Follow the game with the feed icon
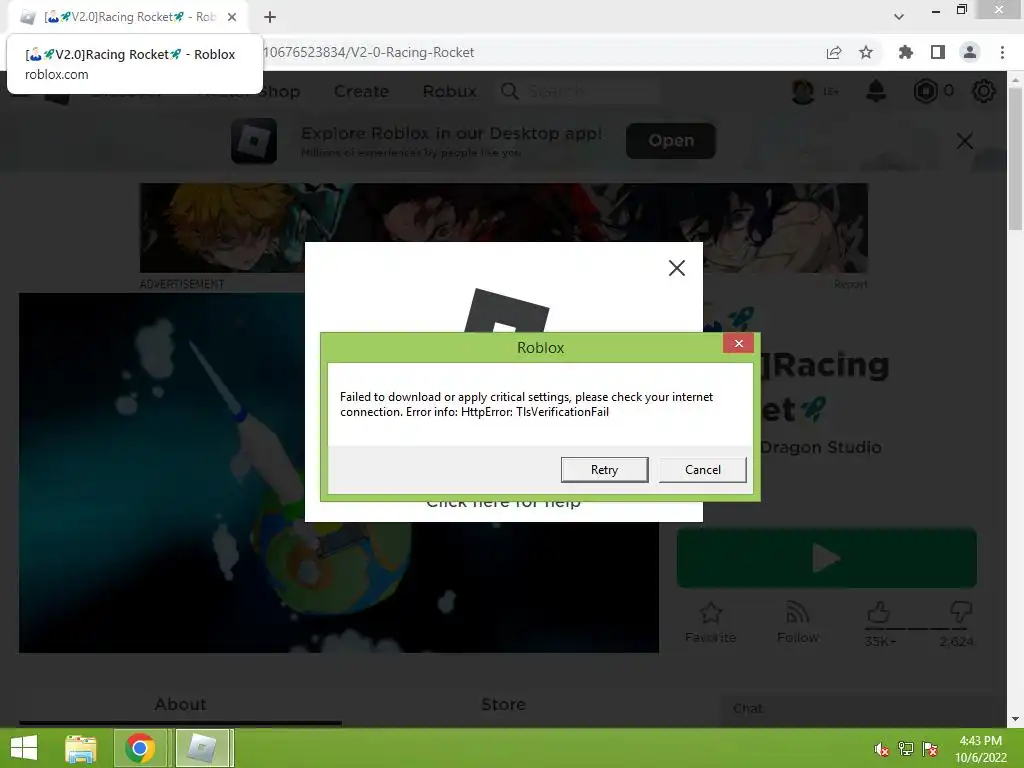This screenshot has width=1024, height=768. tap(797, 613)
